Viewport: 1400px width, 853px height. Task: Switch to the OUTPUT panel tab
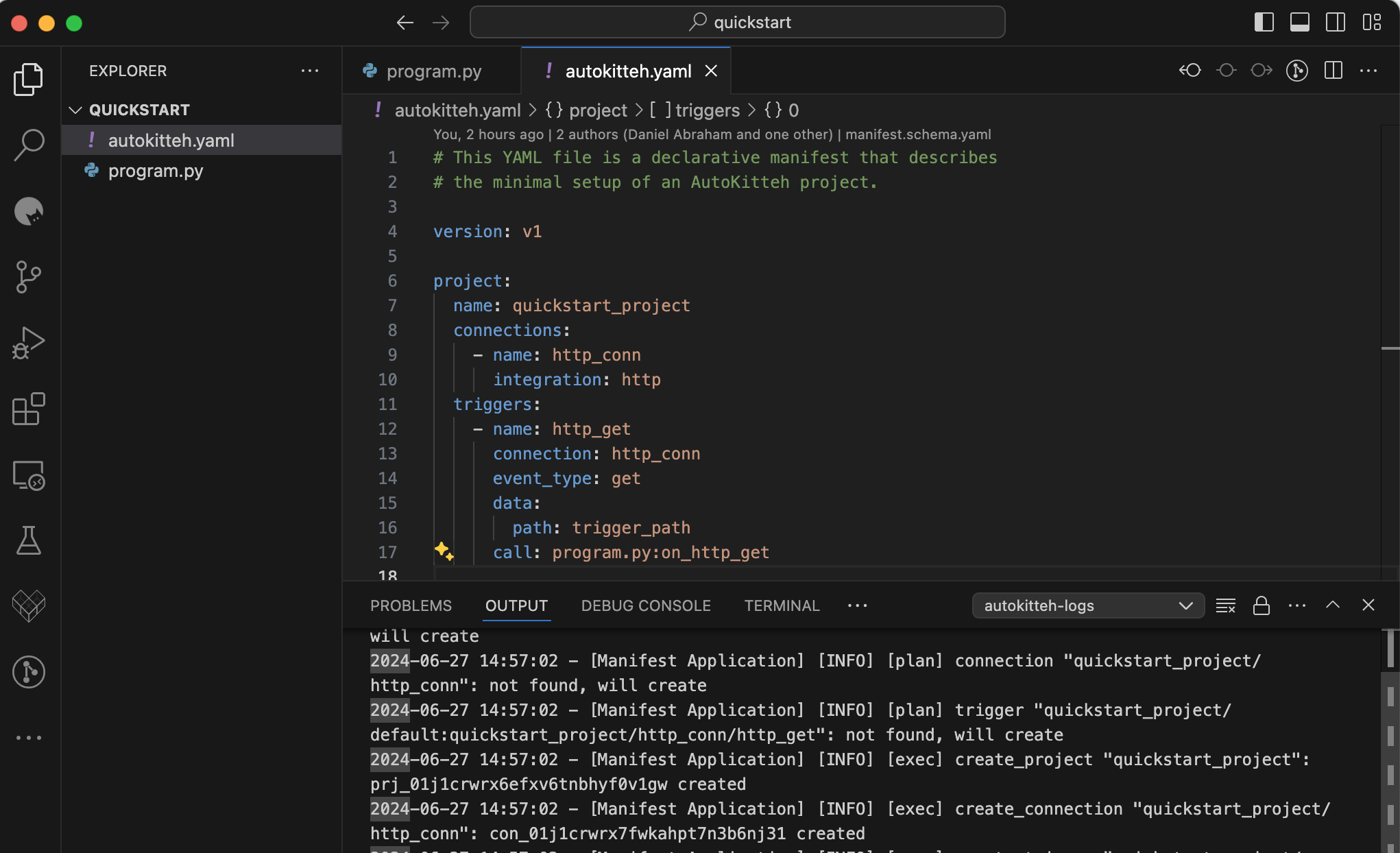[516, 605]
